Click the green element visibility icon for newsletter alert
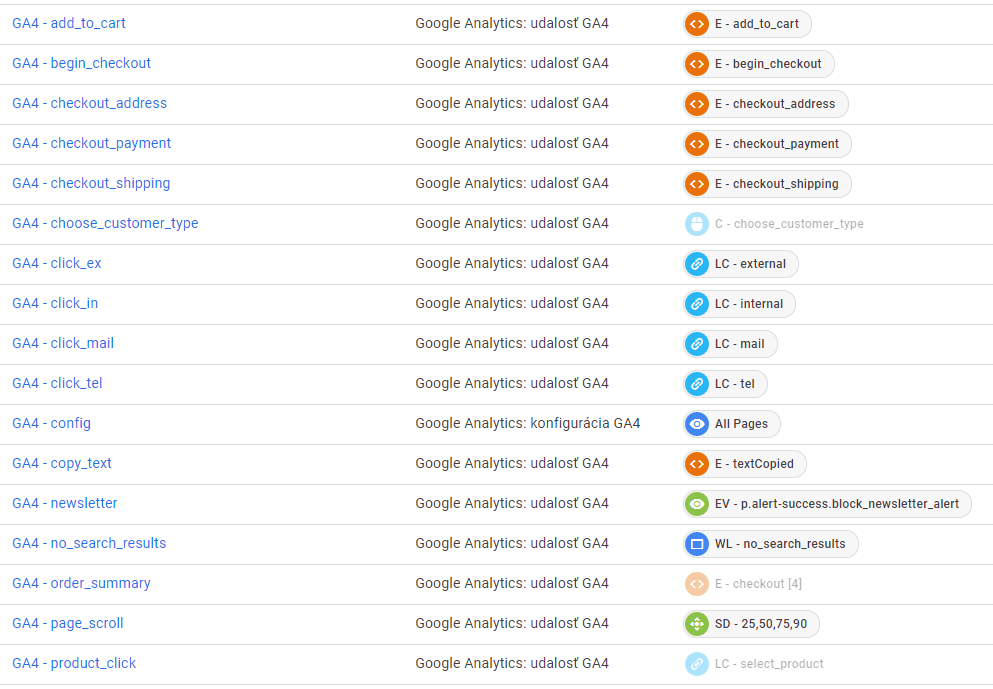The height and width of the screenshot is (689, 993). pos(697,504)
